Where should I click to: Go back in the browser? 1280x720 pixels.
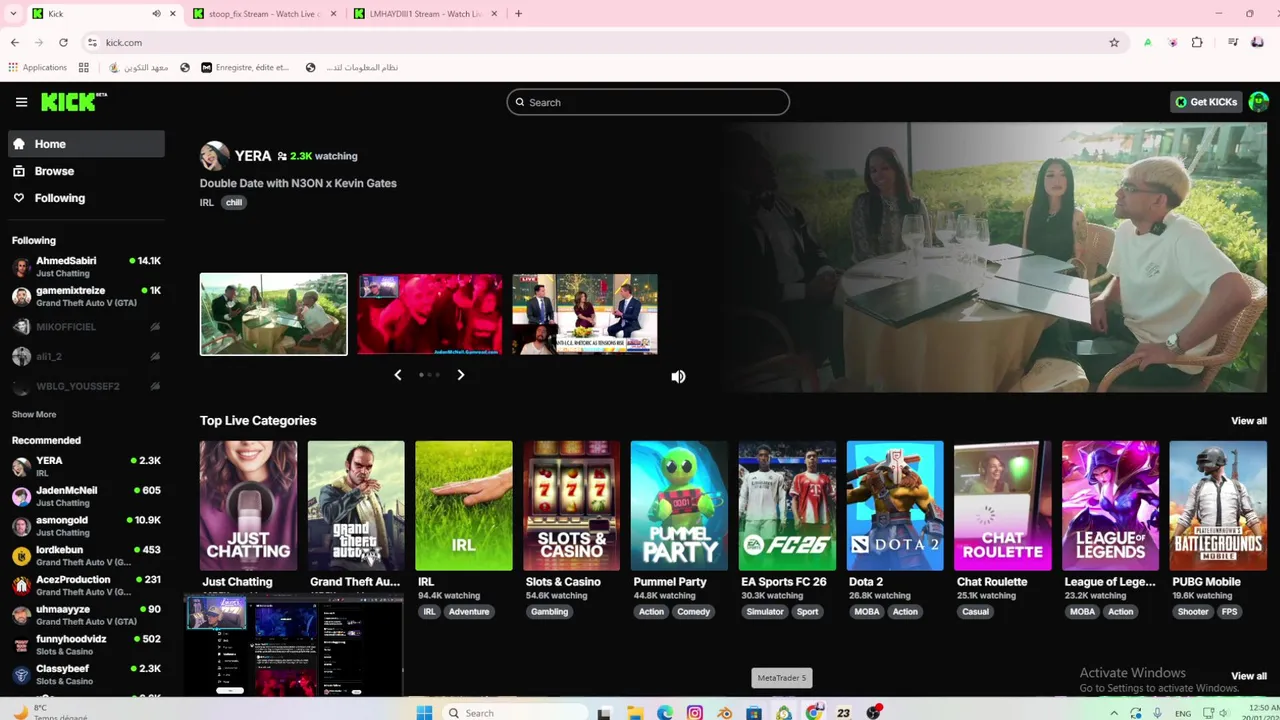(x=15, y=43)
